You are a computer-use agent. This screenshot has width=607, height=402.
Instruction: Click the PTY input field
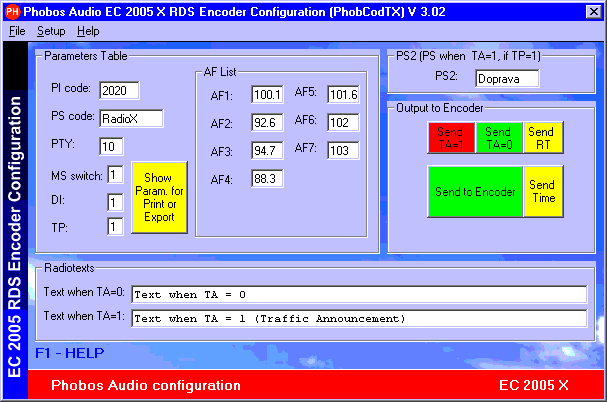pyautogui.click(x=111, y=146)
